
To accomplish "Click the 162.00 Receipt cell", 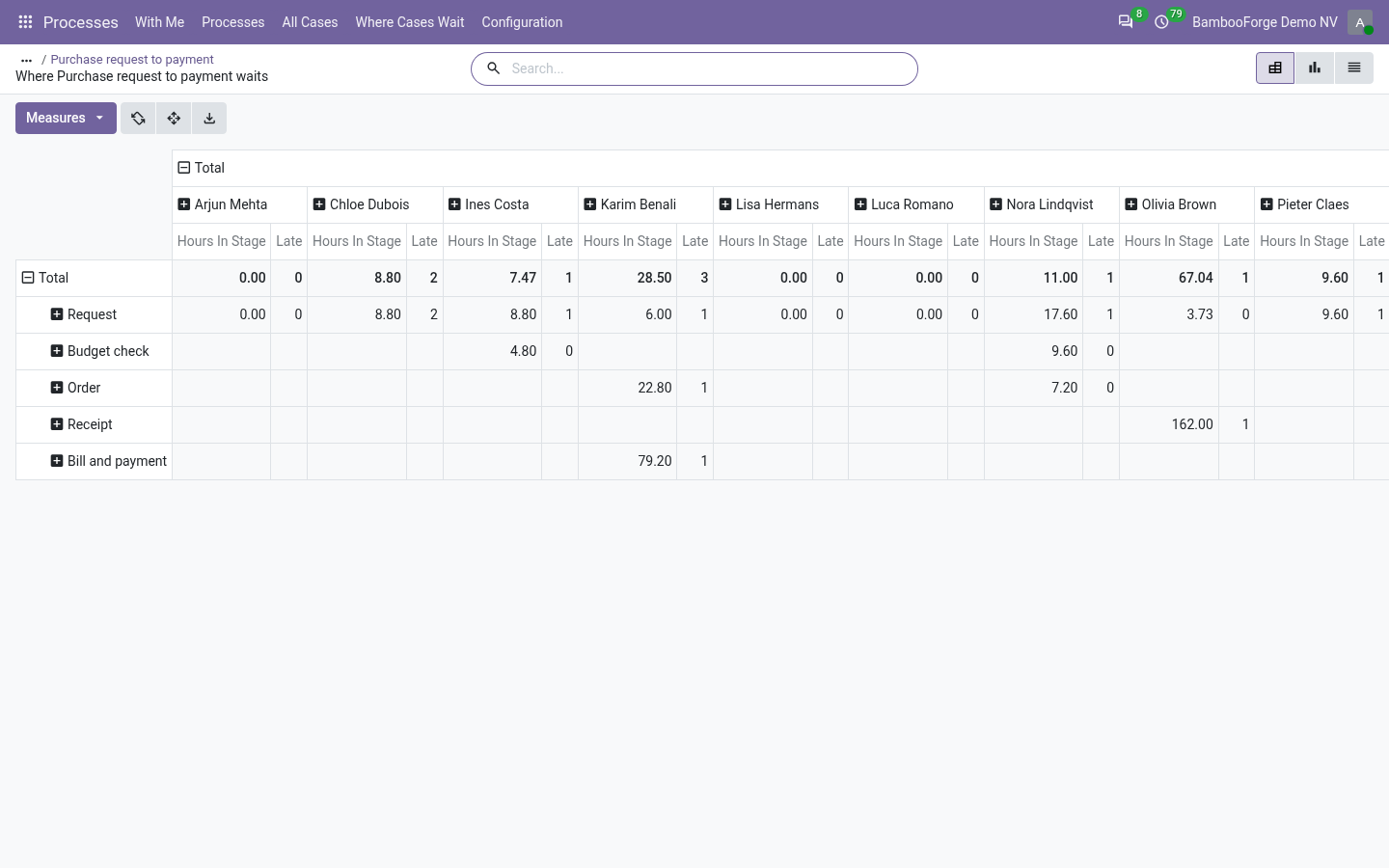I will click(1169, 424).
